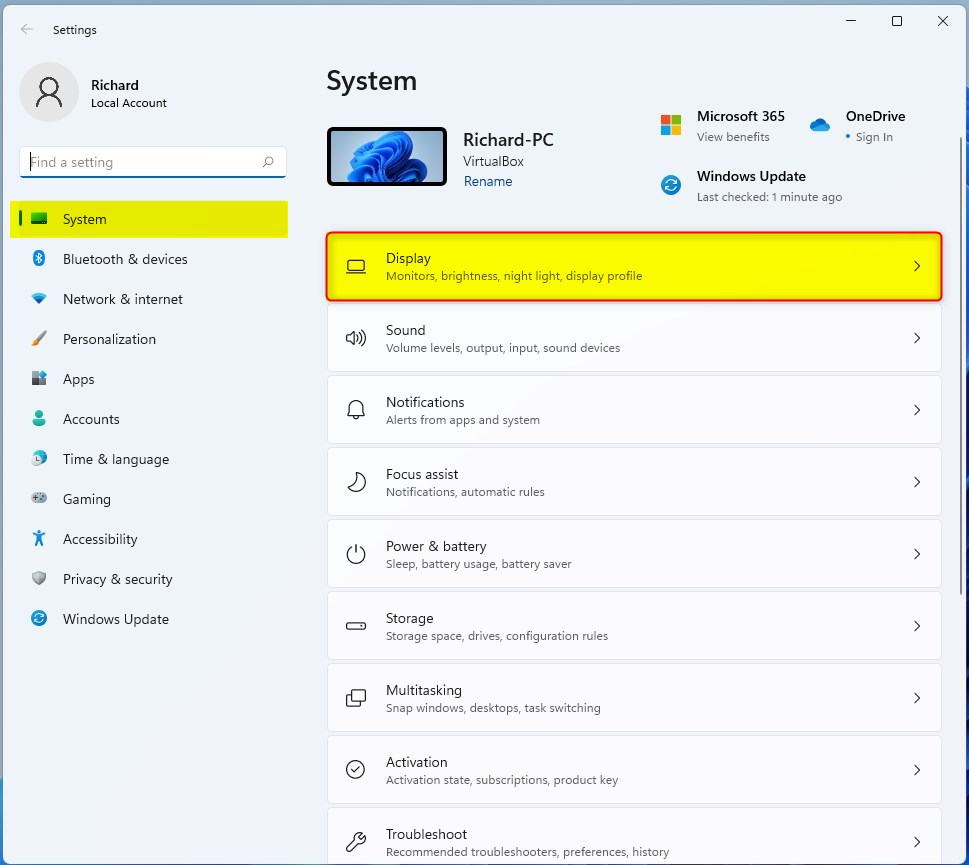The image size is (969, 865).
Task: Open the Network & internet section
Action: (122, 299)
